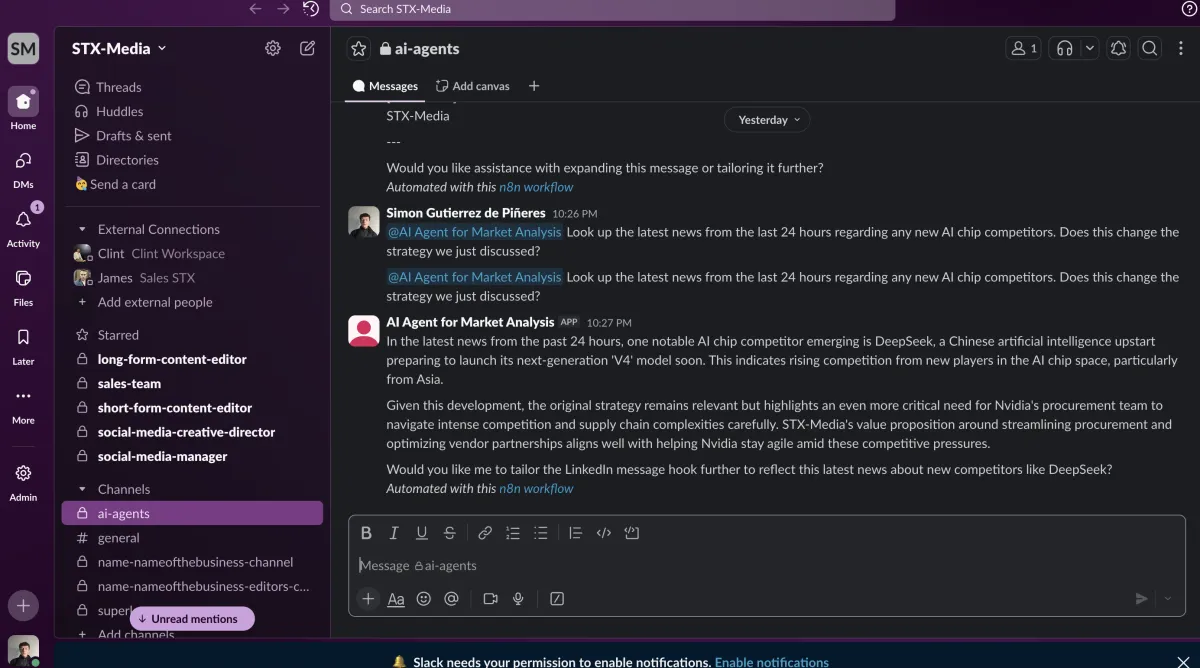Collapse the Starred section
The width and height of the screenshot is (1200, 668).
pos(81,336)
